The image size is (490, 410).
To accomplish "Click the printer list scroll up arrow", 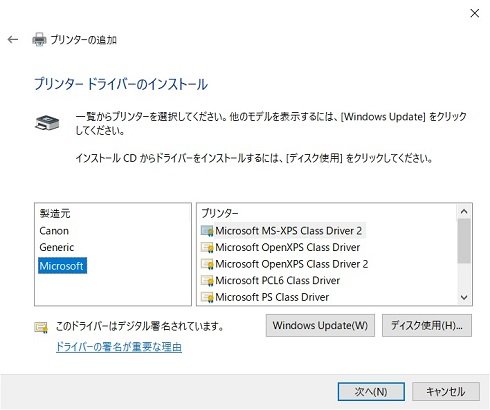I will pyautogui.click(x=464, y=211).
